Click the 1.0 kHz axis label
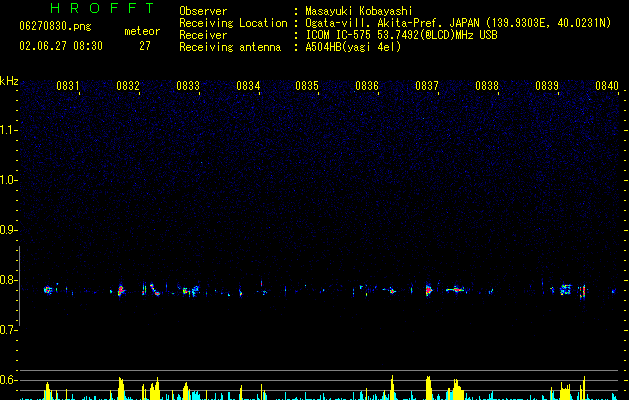 (8, 180)
